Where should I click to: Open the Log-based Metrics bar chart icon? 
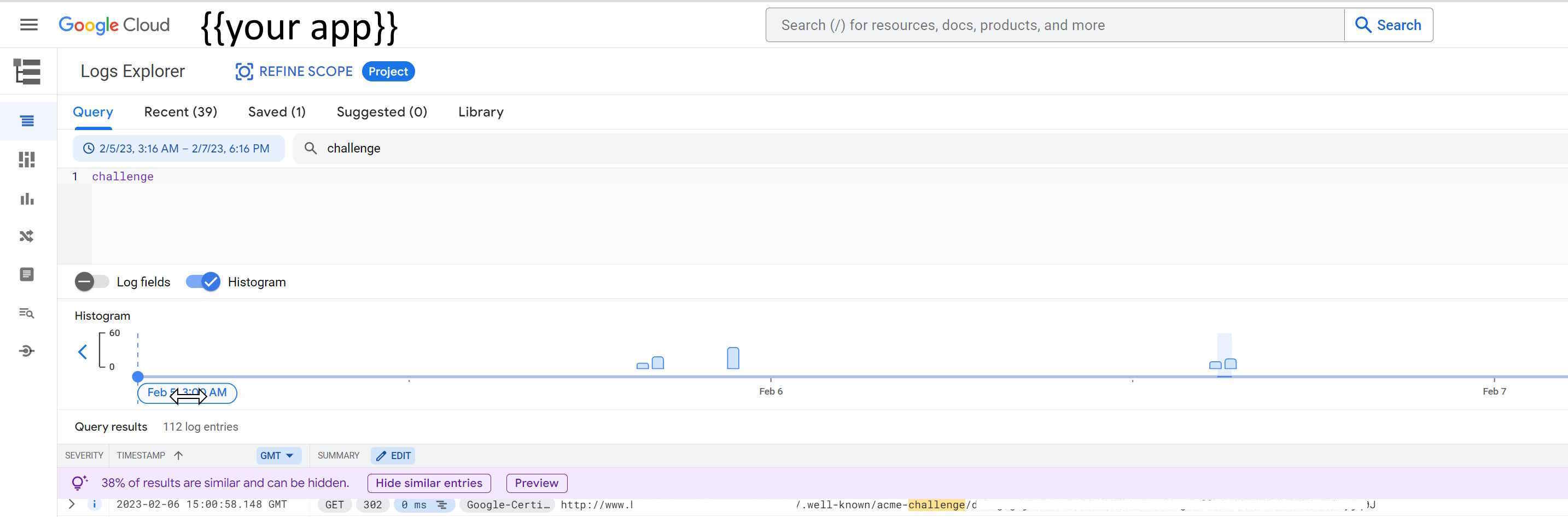point(27,199)
